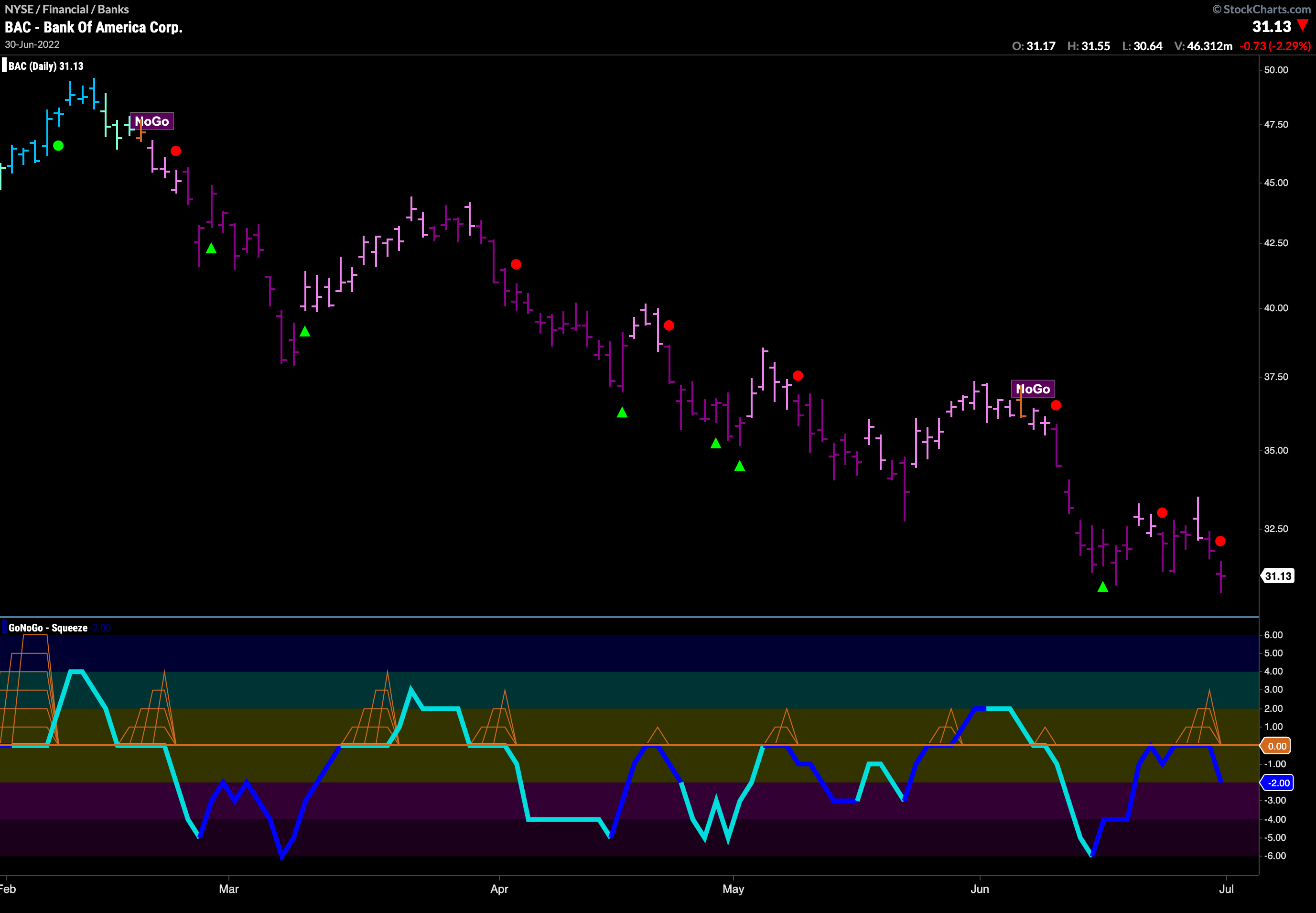The image size is (1316, 913).
Task: Click the green circle Go marker in February
Action: 58,146
